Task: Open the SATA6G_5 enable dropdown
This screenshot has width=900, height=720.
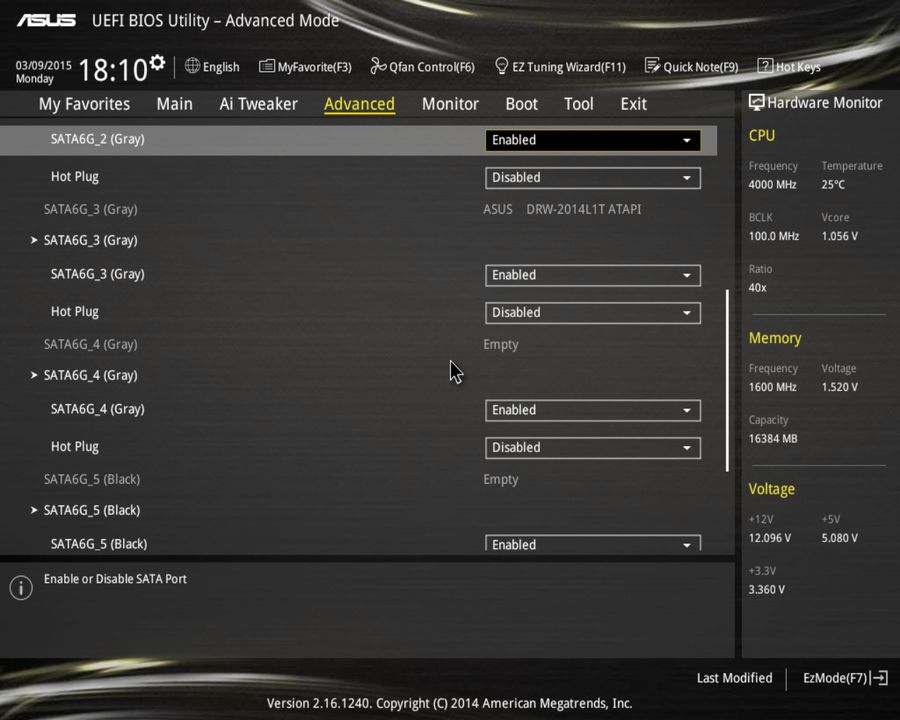Action: 592,544
